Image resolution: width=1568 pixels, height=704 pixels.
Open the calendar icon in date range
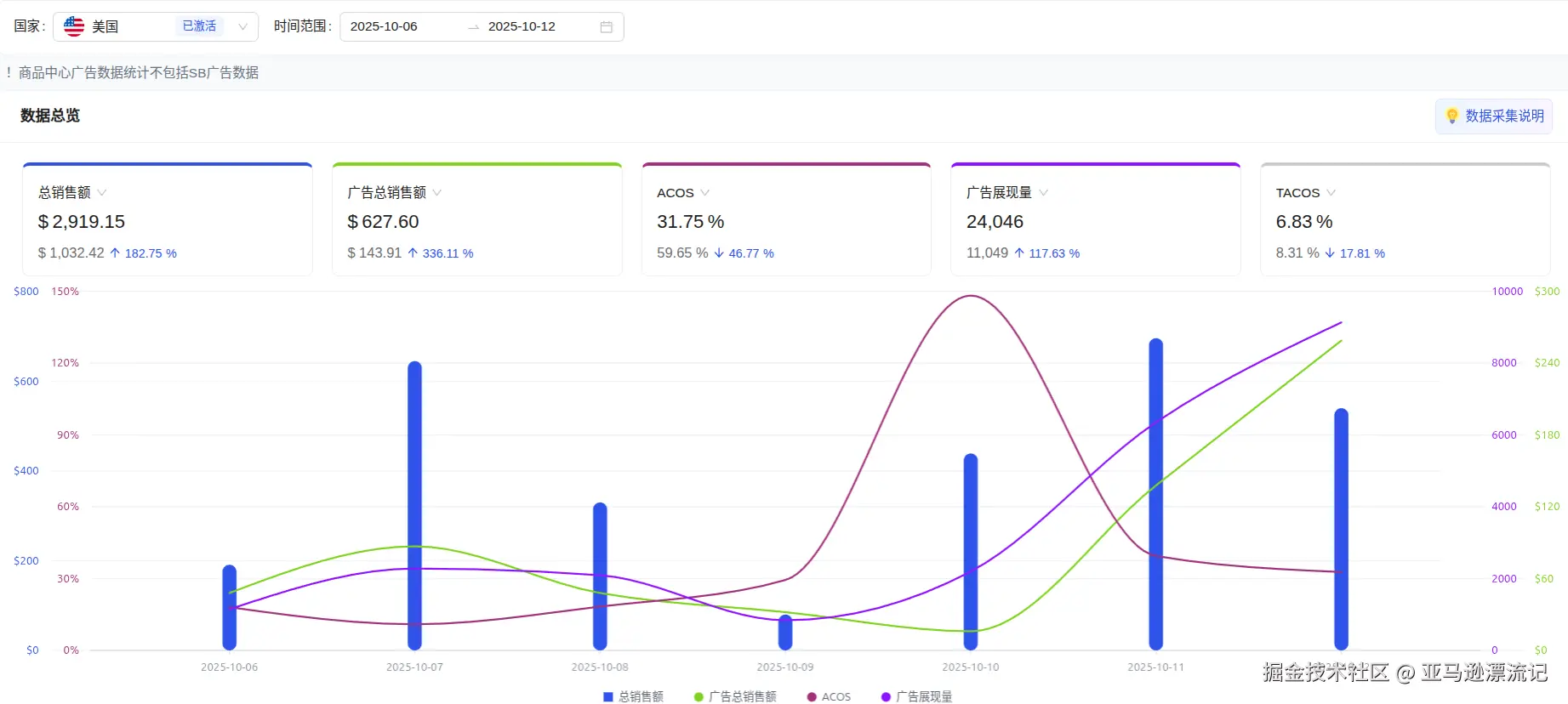click(607, 27)
